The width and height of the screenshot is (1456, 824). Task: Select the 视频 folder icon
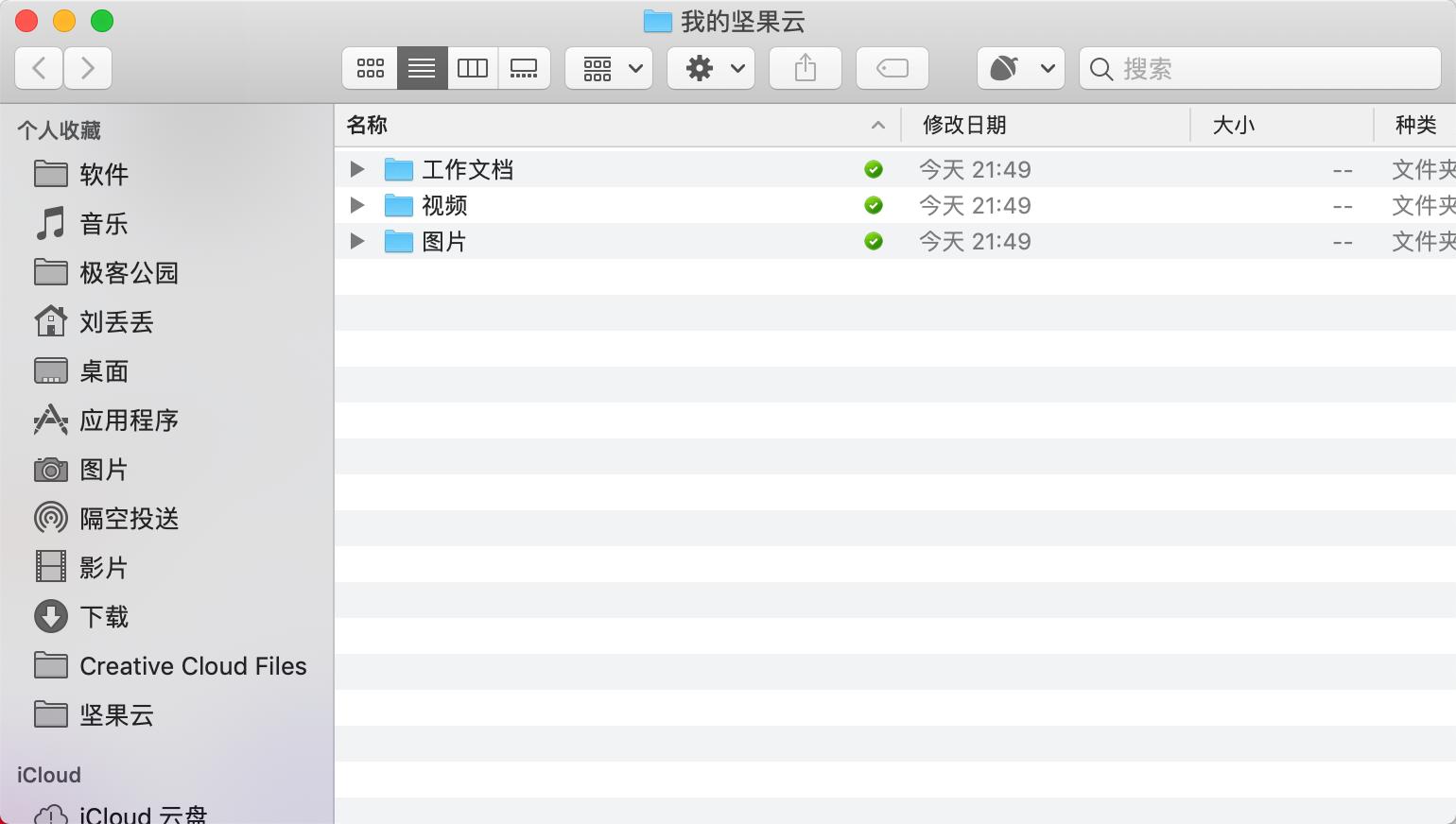[399, 205]
